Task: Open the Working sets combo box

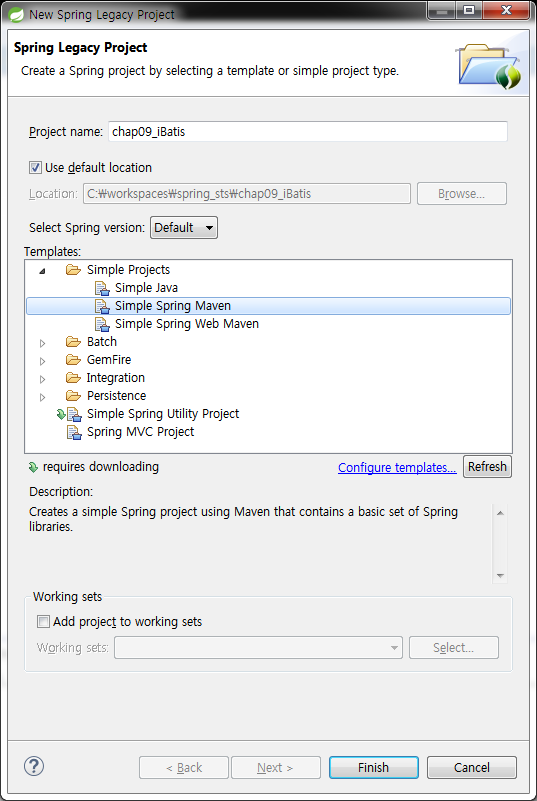Action: [258, 648]
